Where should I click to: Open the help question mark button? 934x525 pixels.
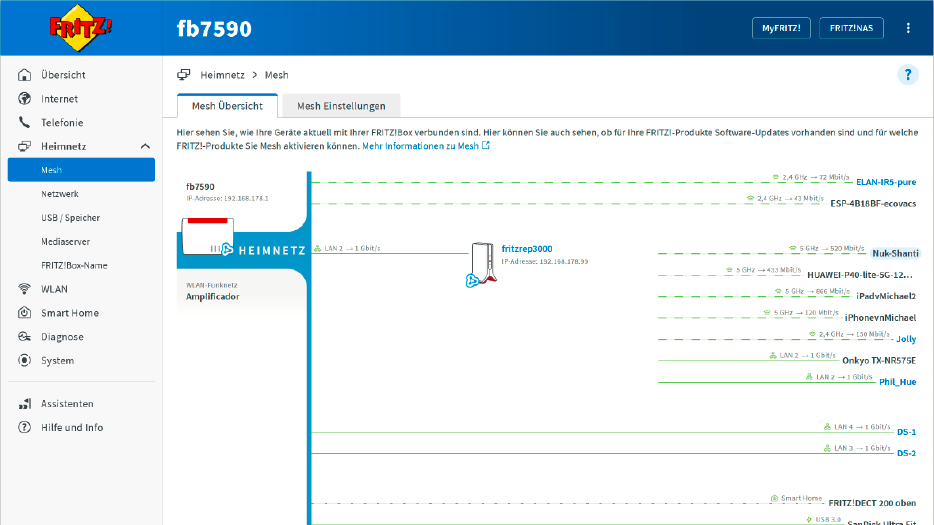[908, 74]
